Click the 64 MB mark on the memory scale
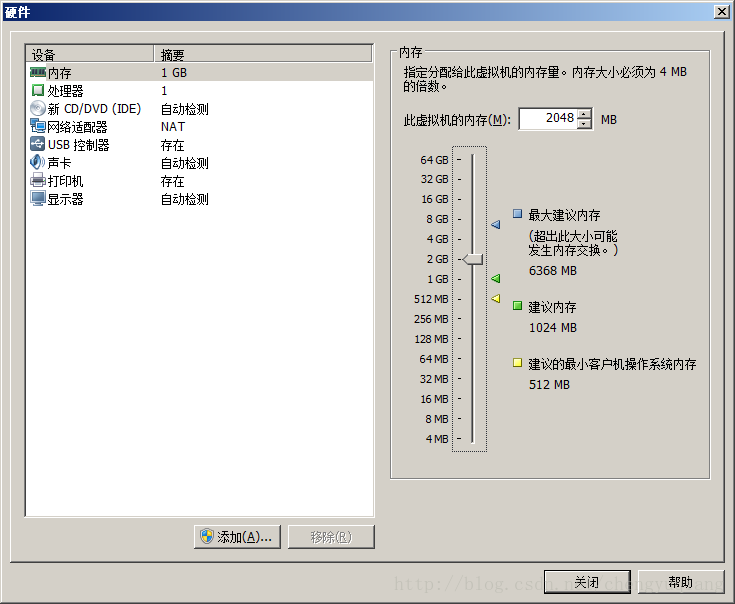735x604 pixels. [x=434, y=359]
